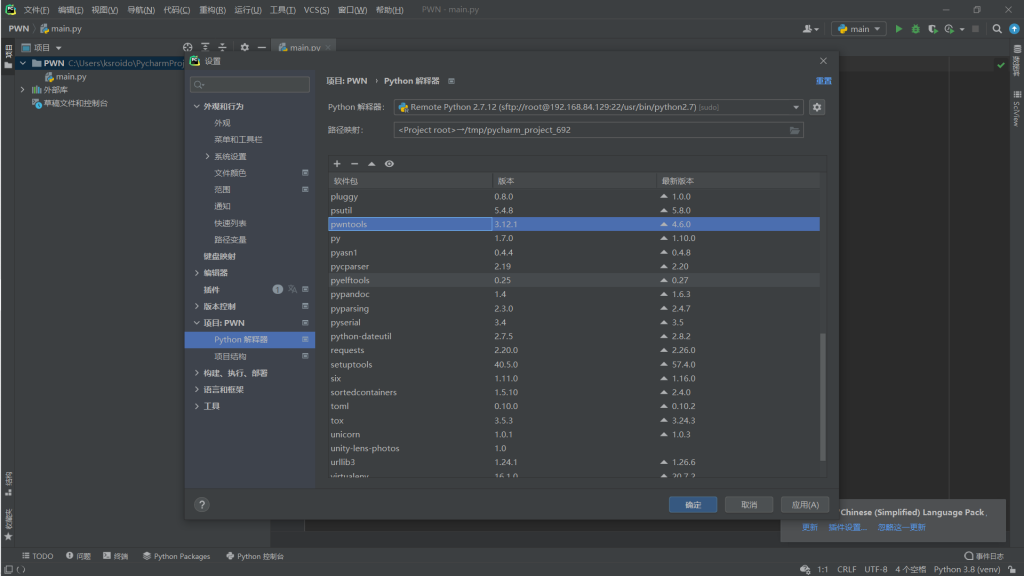Viewport: 1024px width, 576px height.
Task: Open Python Console tool window
Action: [x=255, y=556]
